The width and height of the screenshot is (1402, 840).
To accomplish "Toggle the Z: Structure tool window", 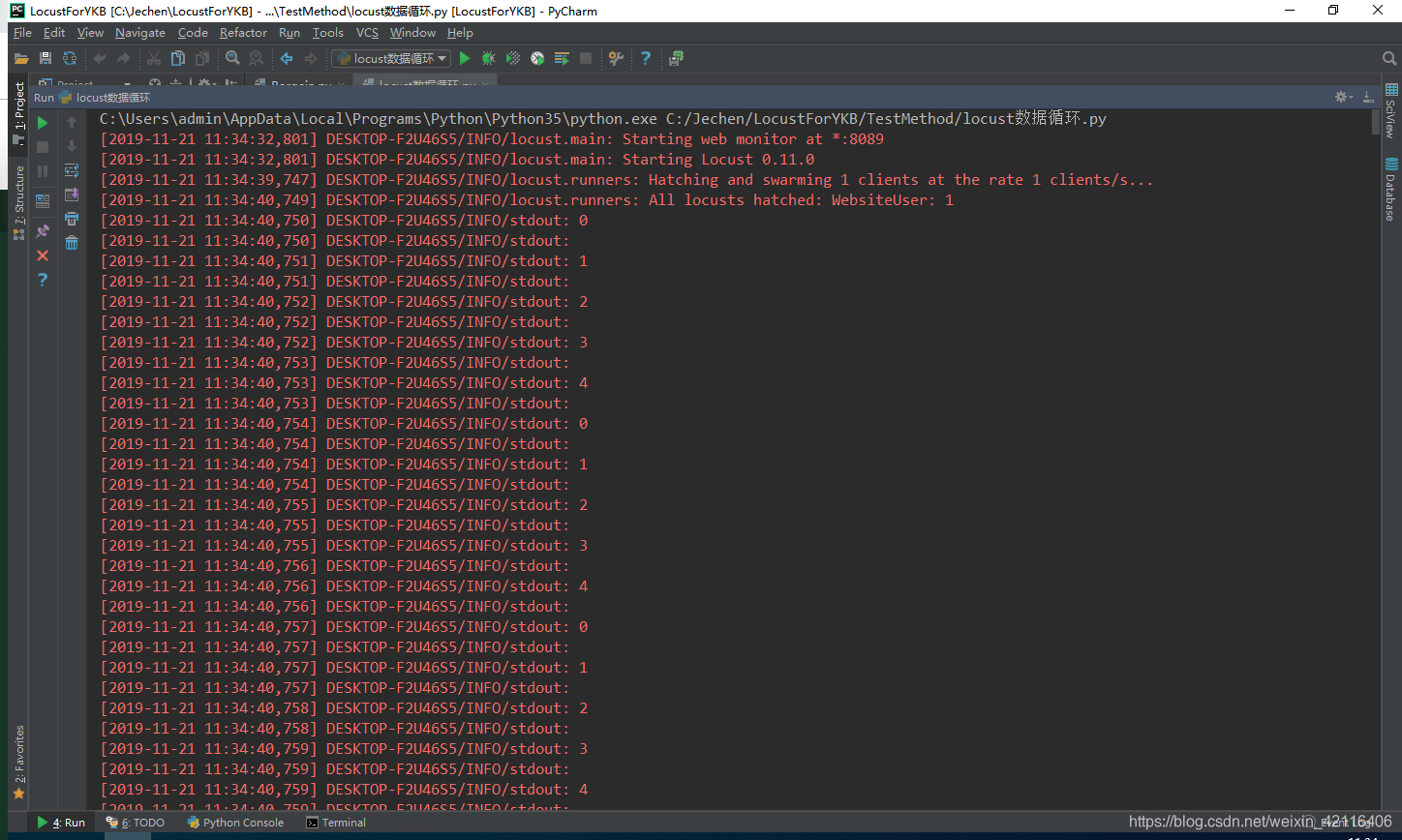I will pyautogui.click(x=19, y=202).
